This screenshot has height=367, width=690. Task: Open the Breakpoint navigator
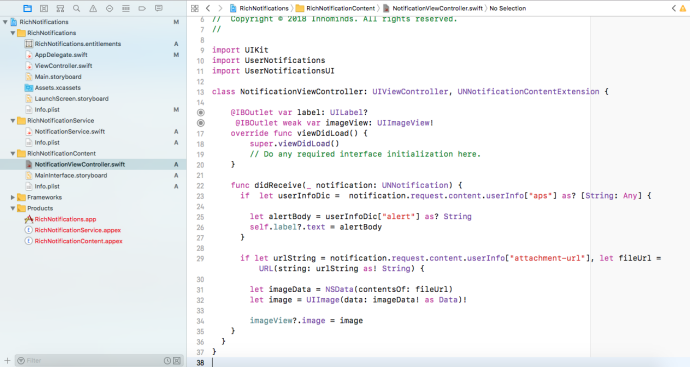click(x=142, y=8)
